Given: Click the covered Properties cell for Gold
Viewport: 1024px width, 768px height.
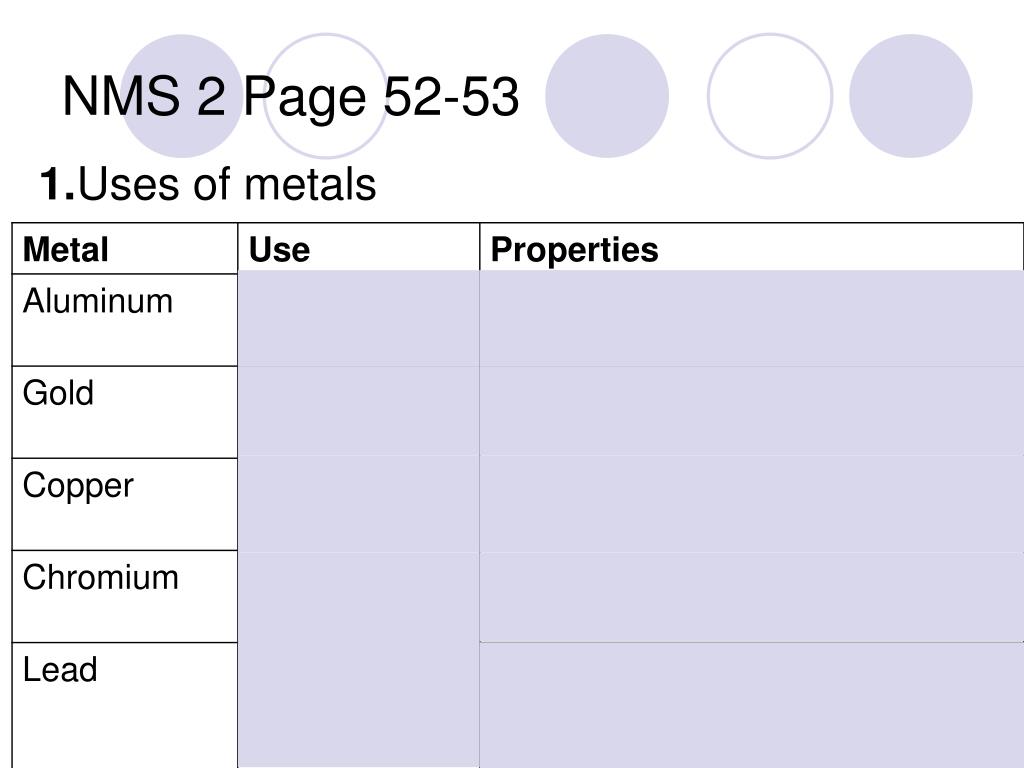Looking at the screenshot, I should 752,411.
